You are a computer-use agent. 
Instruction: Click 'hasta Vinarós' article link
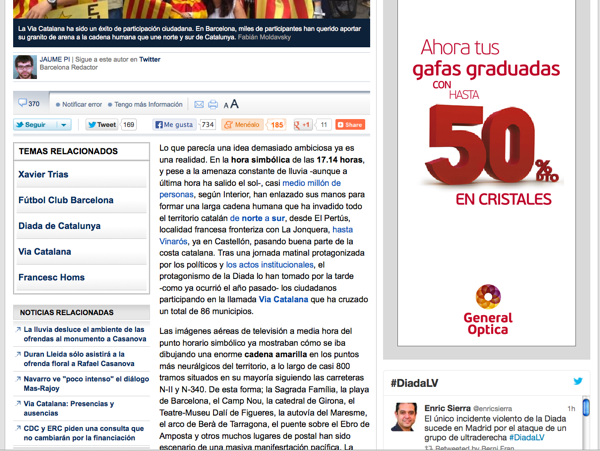click(x=342, y=230)
